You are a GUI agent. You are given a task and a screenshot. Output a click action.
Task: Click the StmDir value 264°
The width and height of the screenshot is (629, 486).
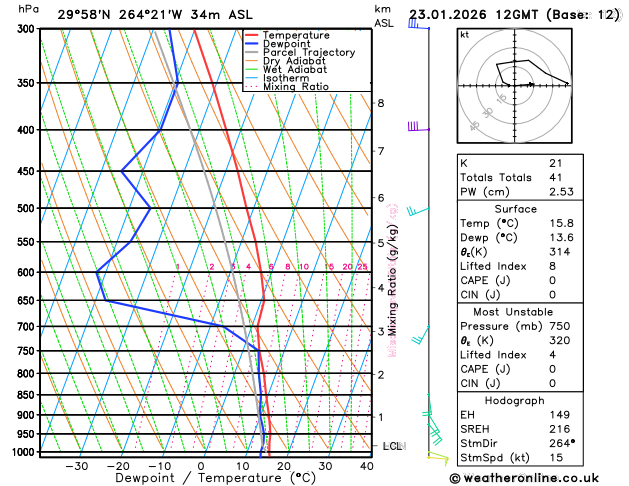click(562, 443)
